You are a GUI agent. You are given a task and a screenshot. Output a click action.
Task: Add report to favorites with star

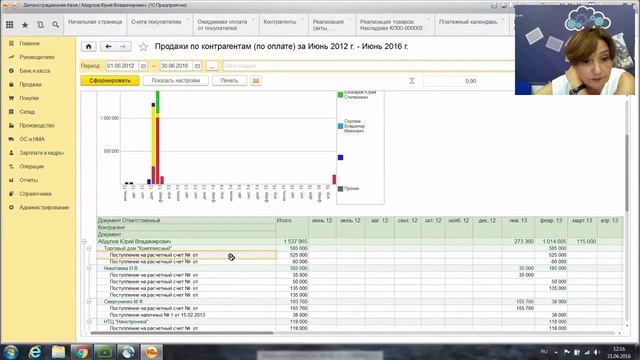[143, 47]
